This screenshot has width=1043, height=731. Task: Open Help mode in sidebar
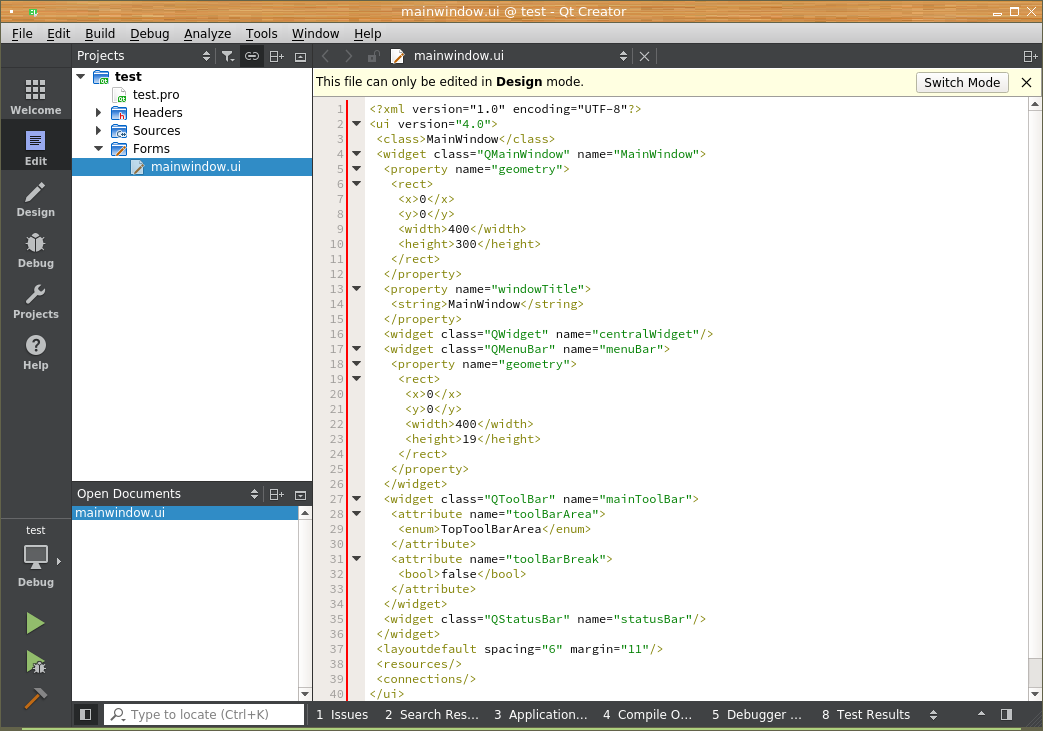pos(36,353)
